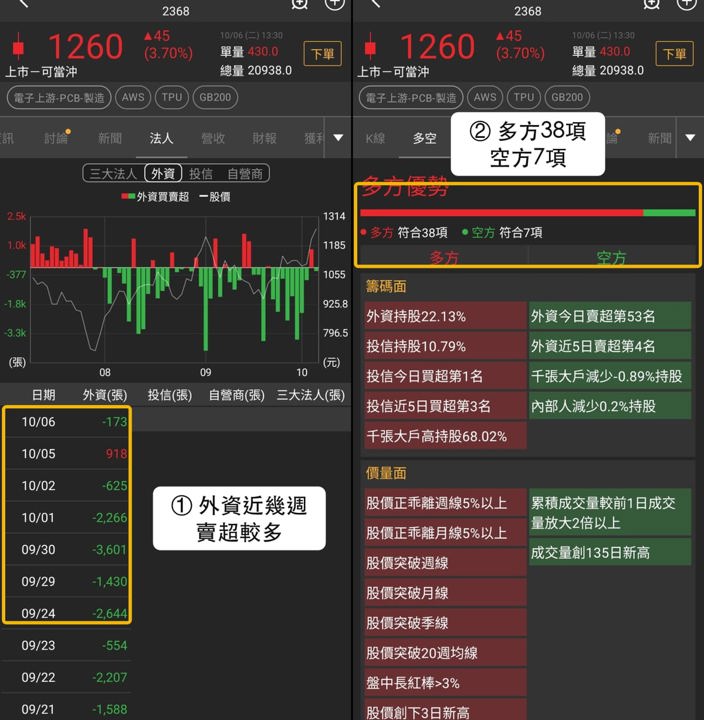Open the 股價正乖離週線5%以上 indicator
This screenshot has height=720, width=704.
coord(445,503)
